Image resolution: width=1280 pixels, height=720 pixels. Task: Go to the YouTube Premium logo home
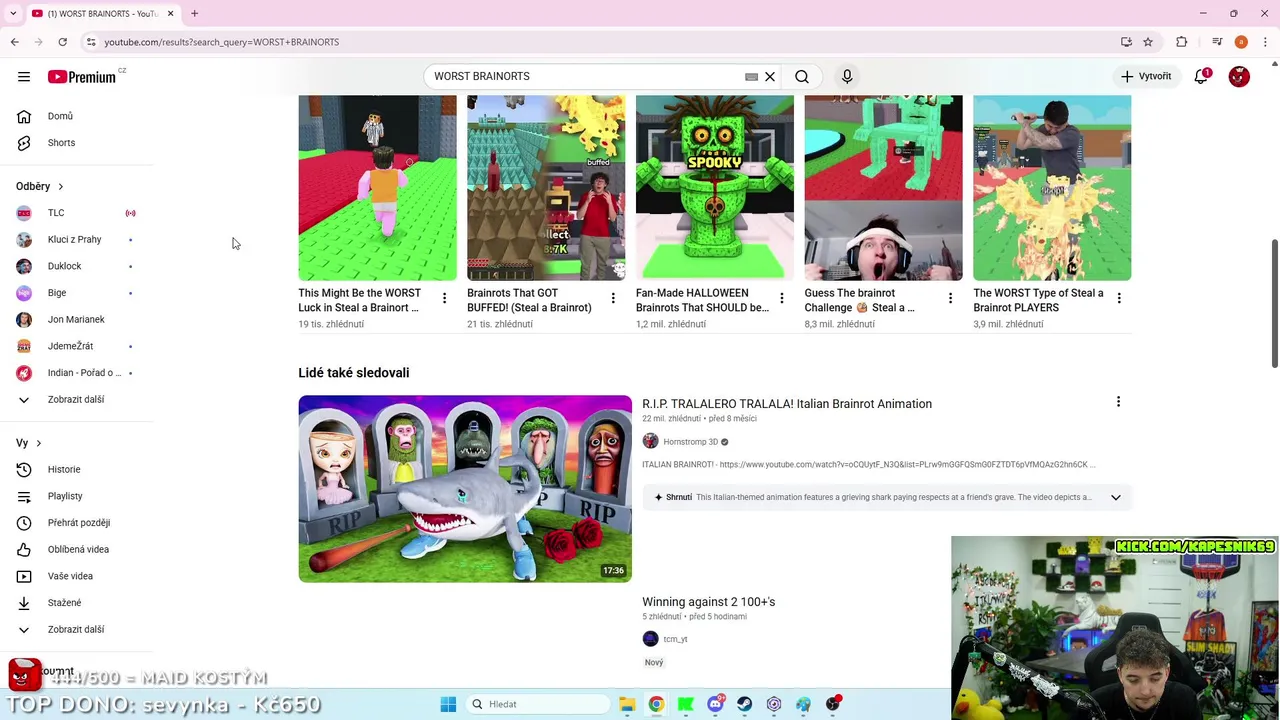[82, 76]
